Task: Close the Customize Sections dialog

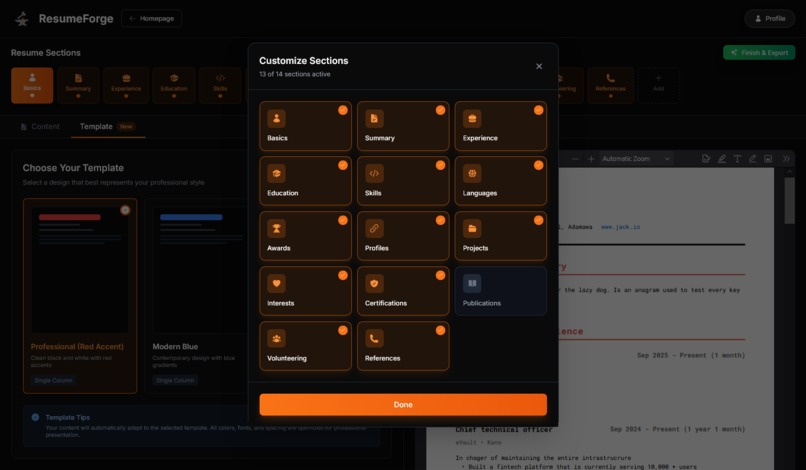Action: point(539,66)
